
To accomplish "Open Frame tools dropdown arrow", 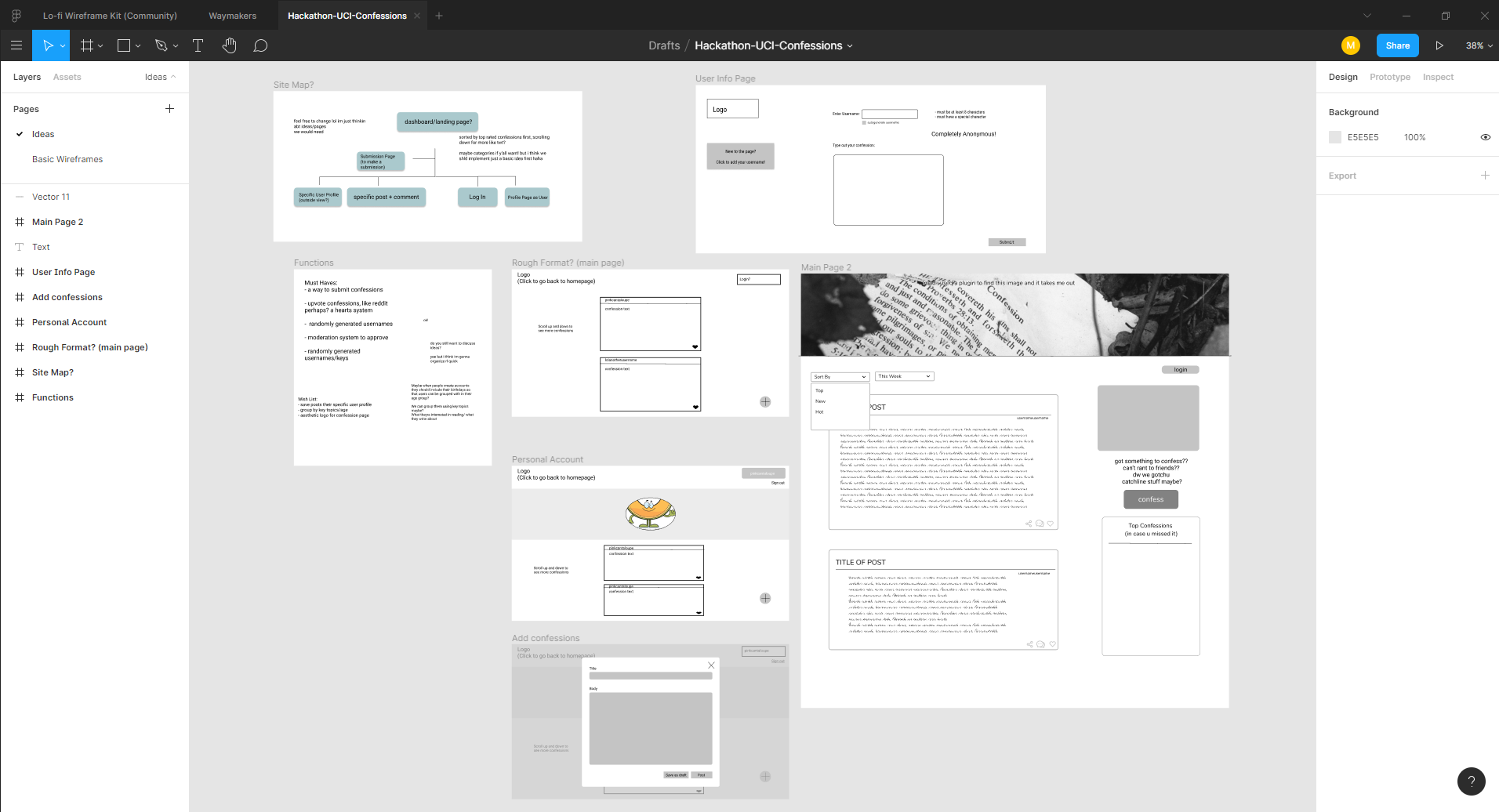I will [x=100, y=45].
